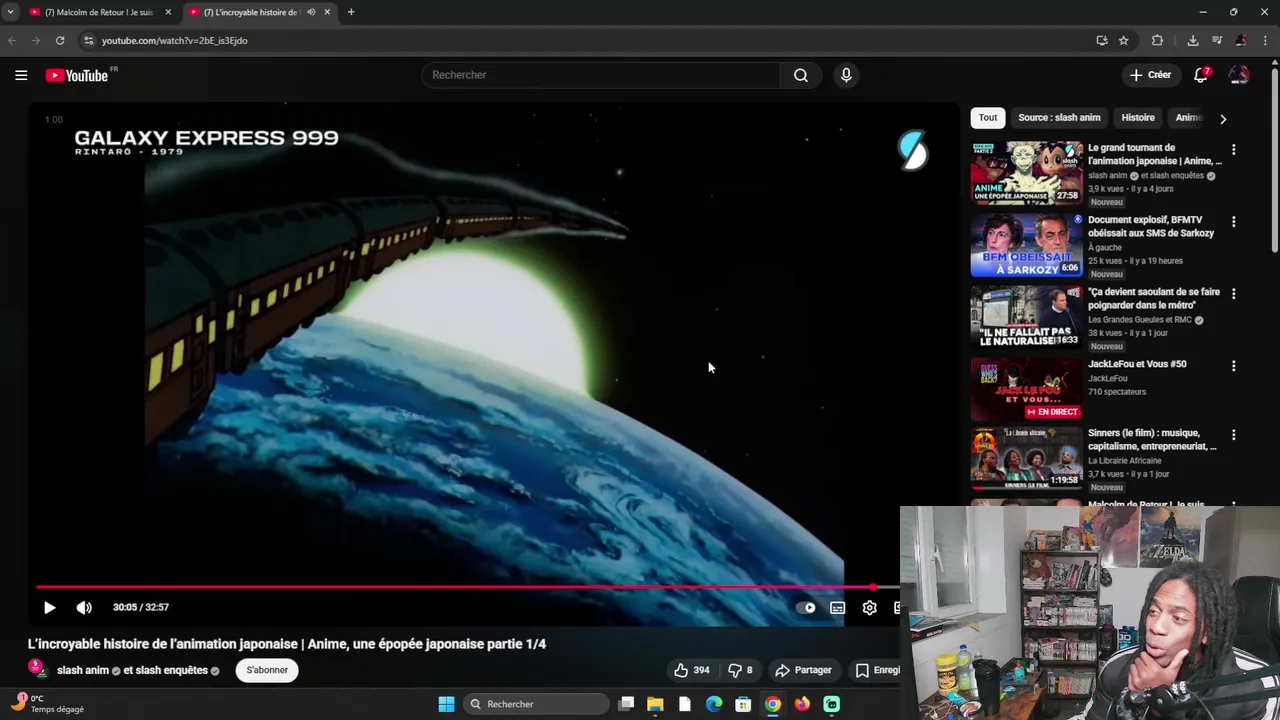Focus the Rechercher search field on YouTube
Image resolution: width=1280 pixels, height=720 pixels.
[601, 75]
